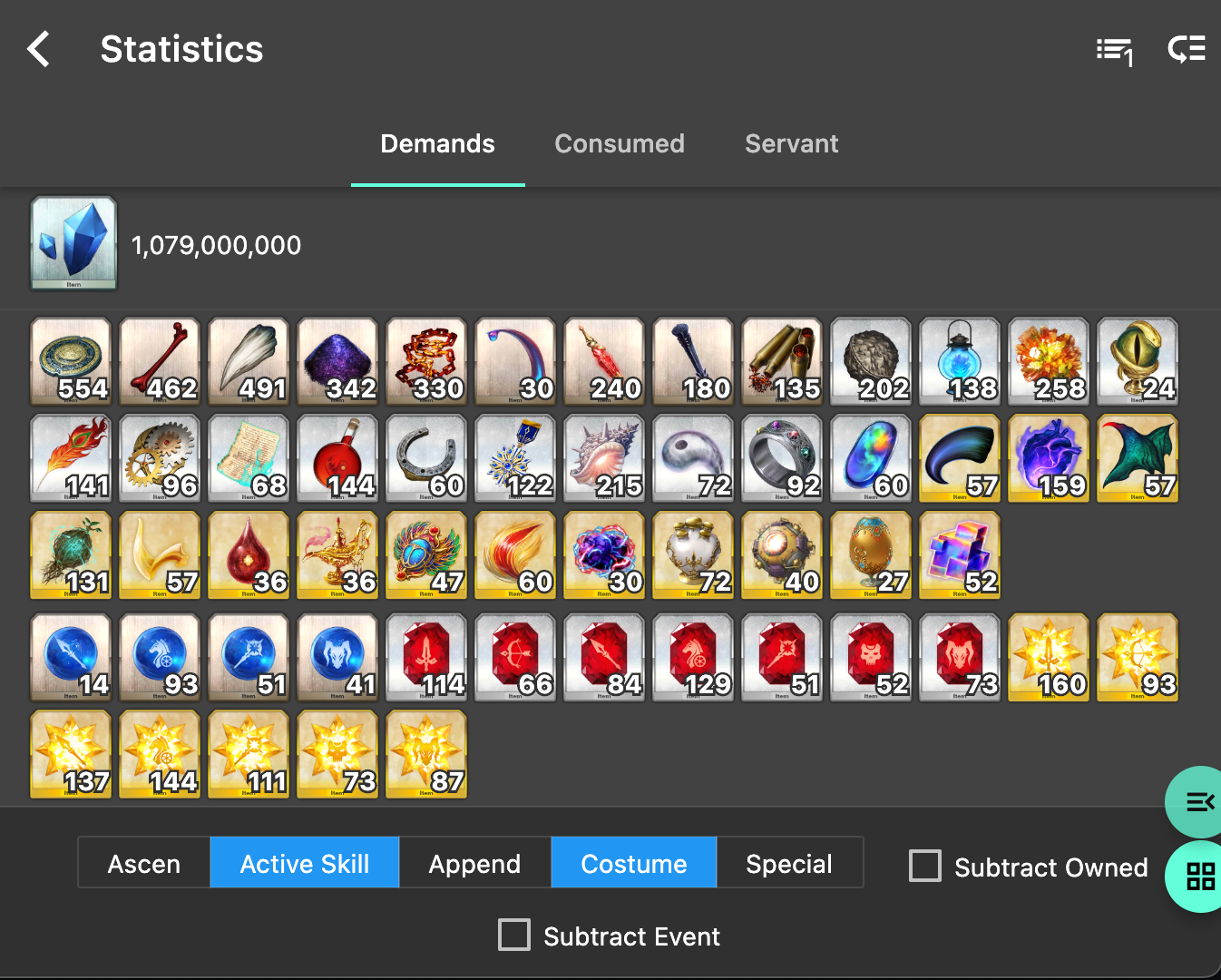Enable the Subtract Owned checkbox
This screenshot has width=1221, height=980.
click(x=925, y=867)
